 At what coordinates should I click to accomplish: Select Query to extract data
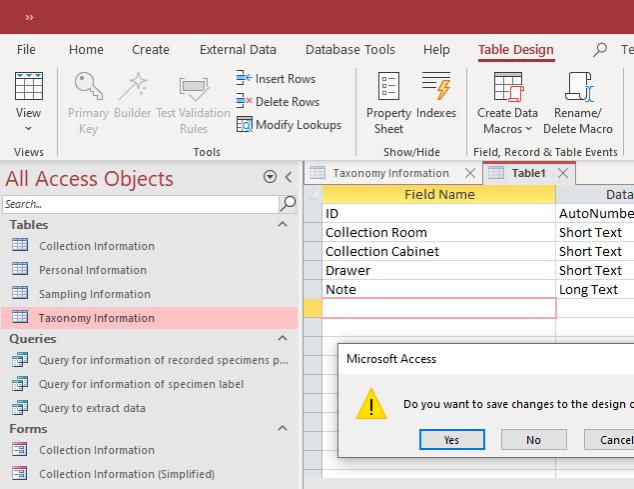coord(150,408)
